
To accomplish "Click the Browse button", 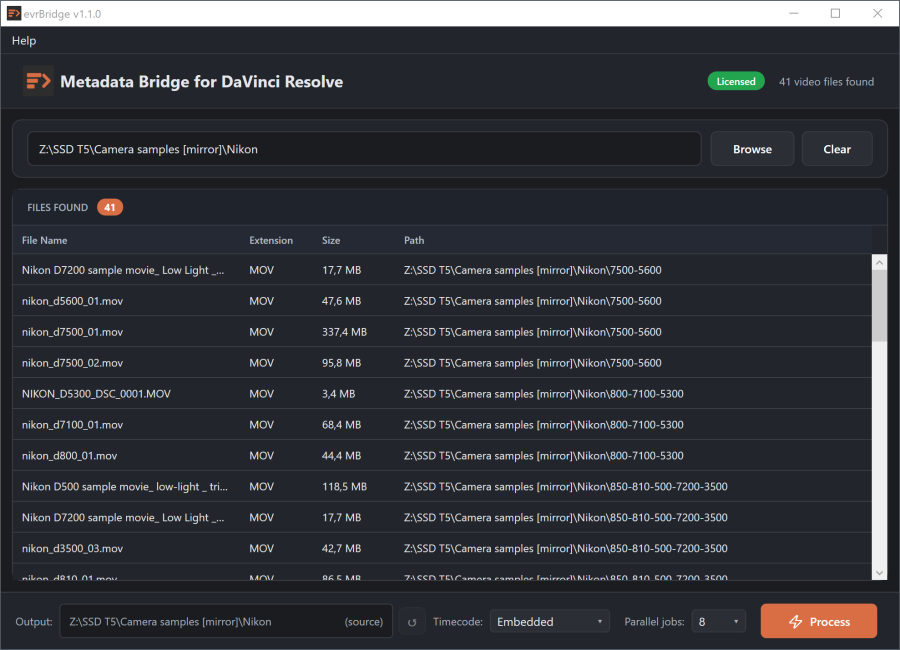I will [x=752, y=149].
